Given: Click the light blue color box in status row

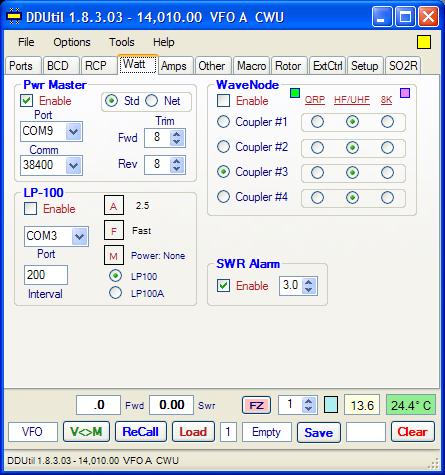Looking at the screenshot, I should coord(331,405).
